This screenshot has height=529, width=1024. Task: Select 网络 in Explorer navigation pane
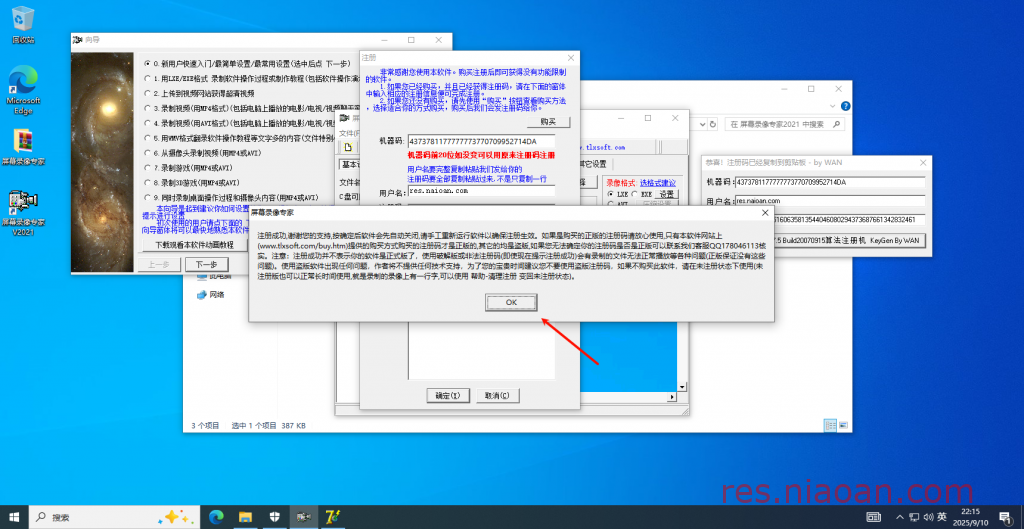tap(210, 295)
